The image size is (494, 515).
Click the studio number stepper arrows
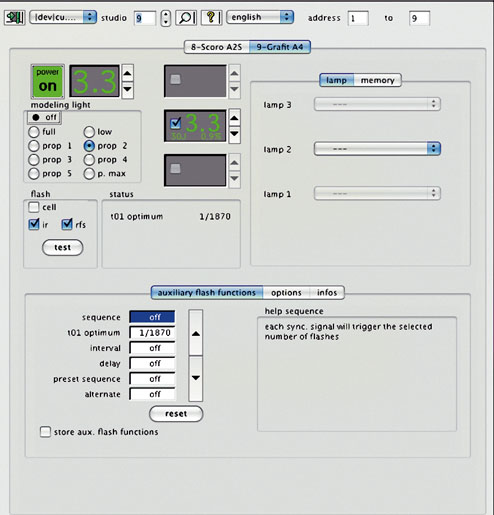point(166,18)
